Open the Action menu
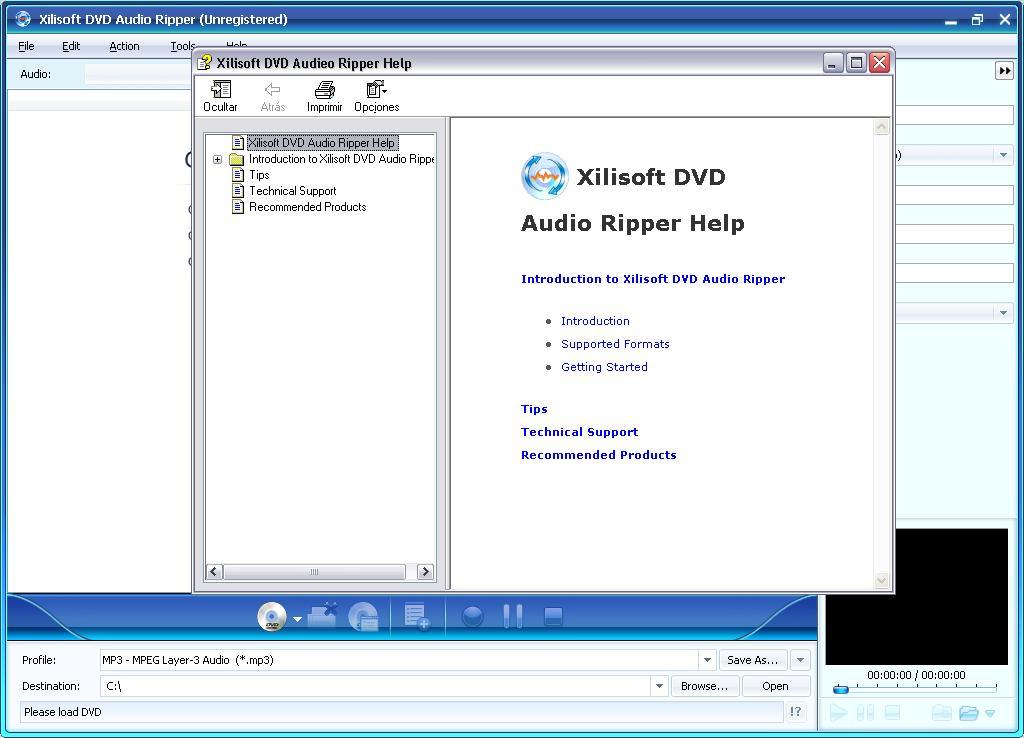The height and width of the screenshot is (738, 1024). [x=123, y=46]
